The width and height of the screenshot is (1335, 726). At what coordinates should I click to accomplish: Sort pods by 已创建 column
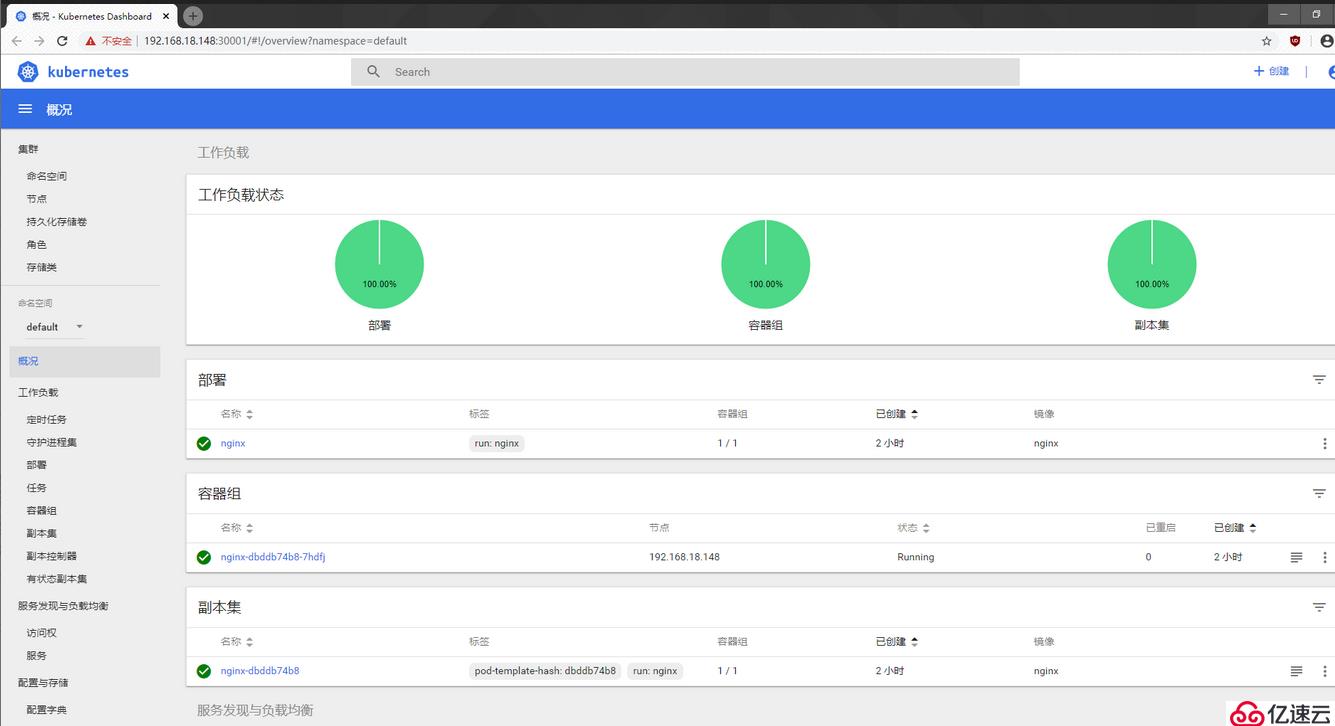(x=1235, y=528)
